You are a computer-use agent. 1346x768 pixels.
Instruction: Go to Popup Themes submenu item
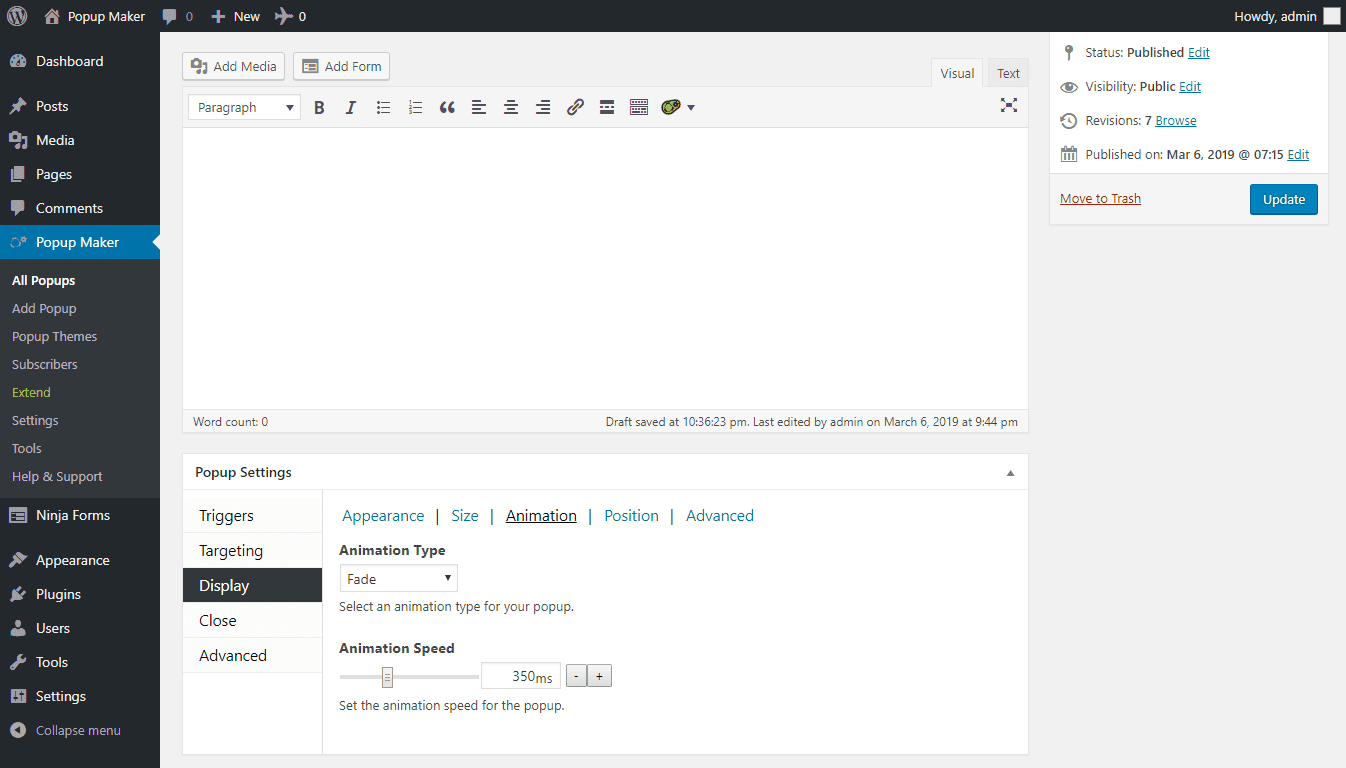[x=55, y=336]
